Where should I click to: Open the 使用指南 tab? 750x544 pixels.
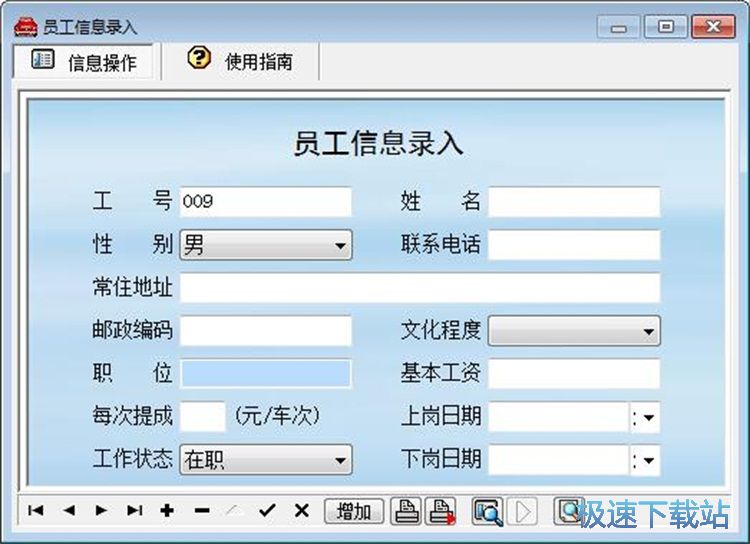coord(240,61)
